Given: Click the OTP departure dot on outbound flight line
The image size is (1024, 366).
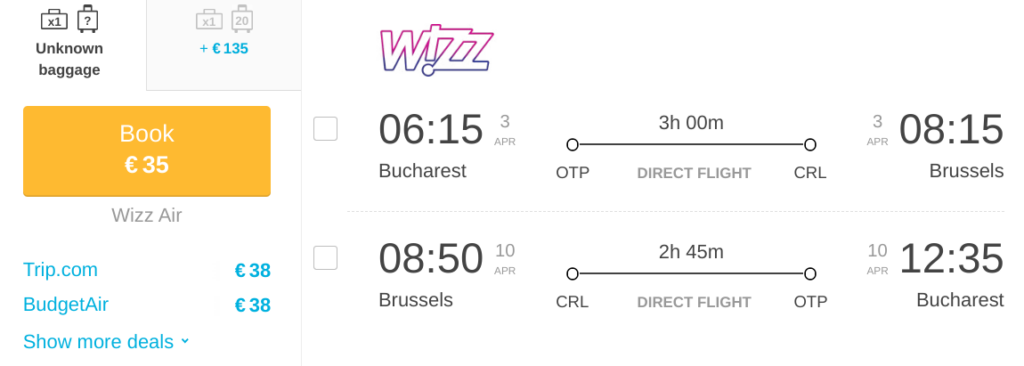Looking at the screenshot, I should pos(573,144).
